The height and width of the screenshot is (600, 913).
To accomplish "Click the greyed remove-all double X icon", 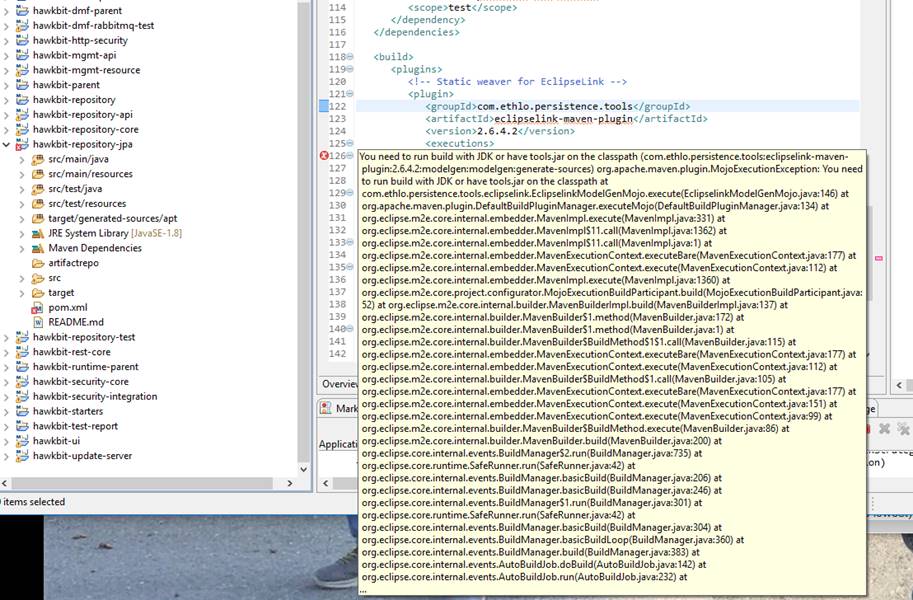I will point(903,429).
